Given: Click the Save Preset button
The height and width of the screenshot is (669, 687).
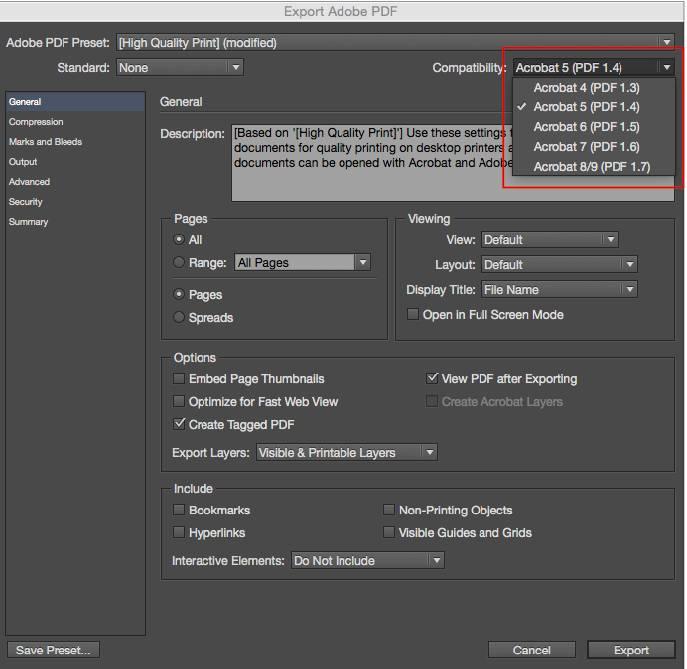Looking at the screenshot, I should pos(53,650).
